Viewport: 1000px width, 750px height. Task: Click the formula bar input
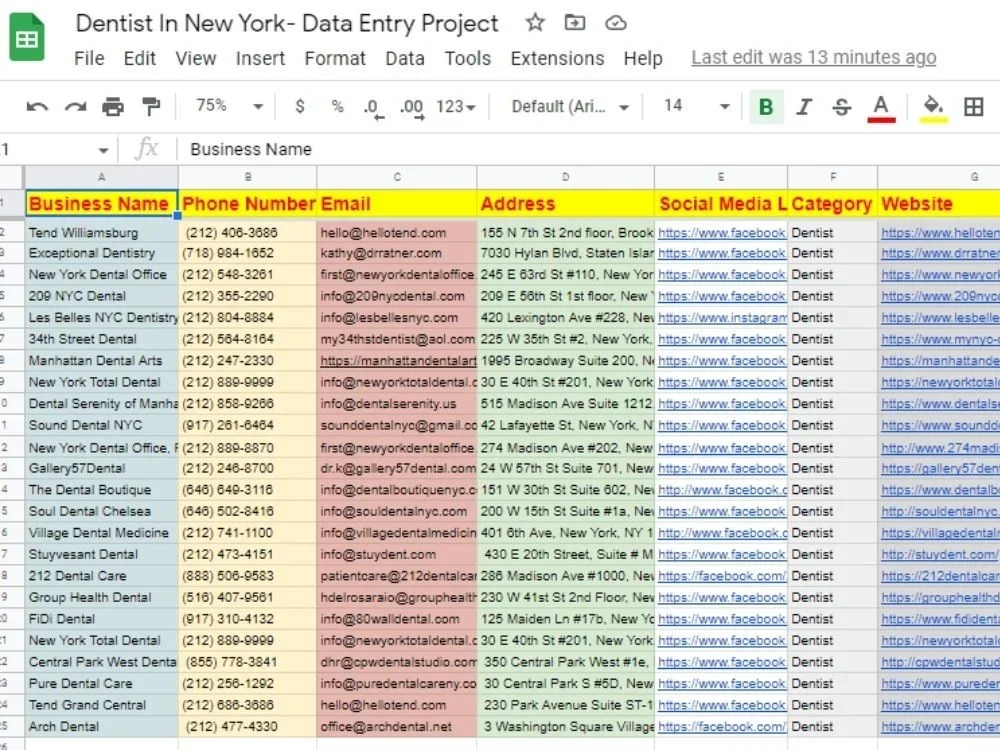pos(590,149)
